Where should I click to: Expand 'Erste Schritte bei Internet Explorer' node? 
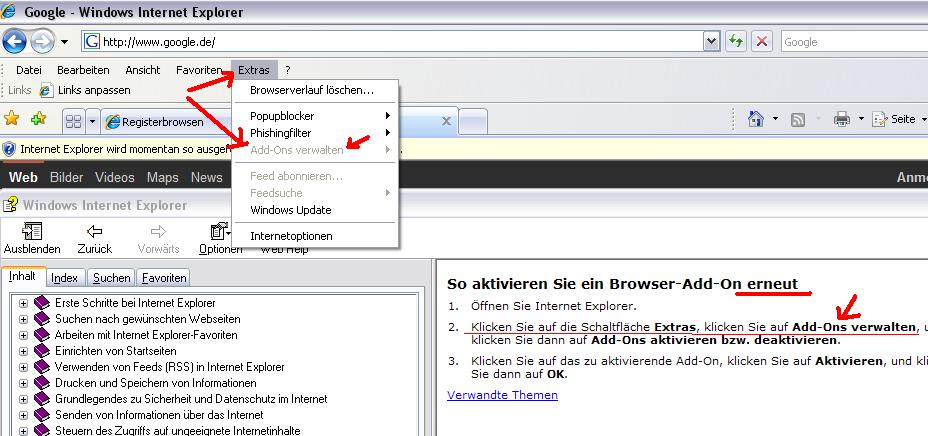point(23,303)
